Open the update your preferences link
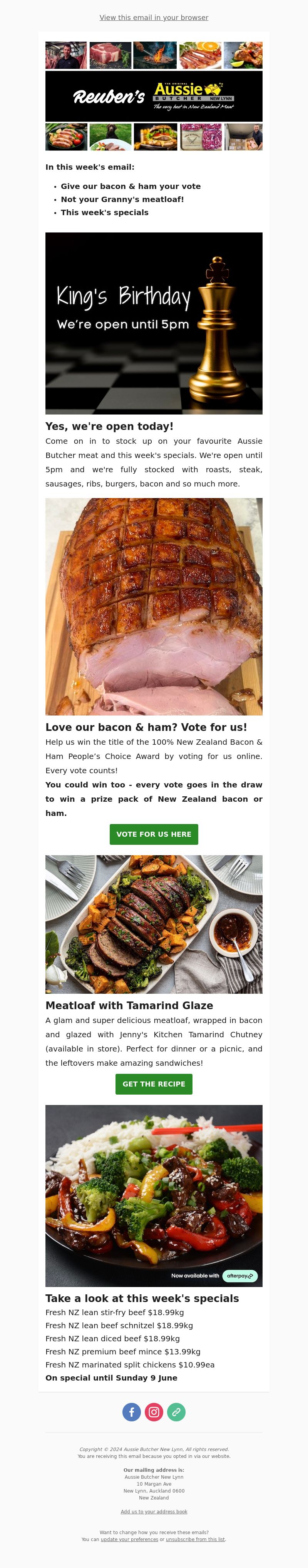The height and width of the screenshot is (1568, 308). (129, 1539)
